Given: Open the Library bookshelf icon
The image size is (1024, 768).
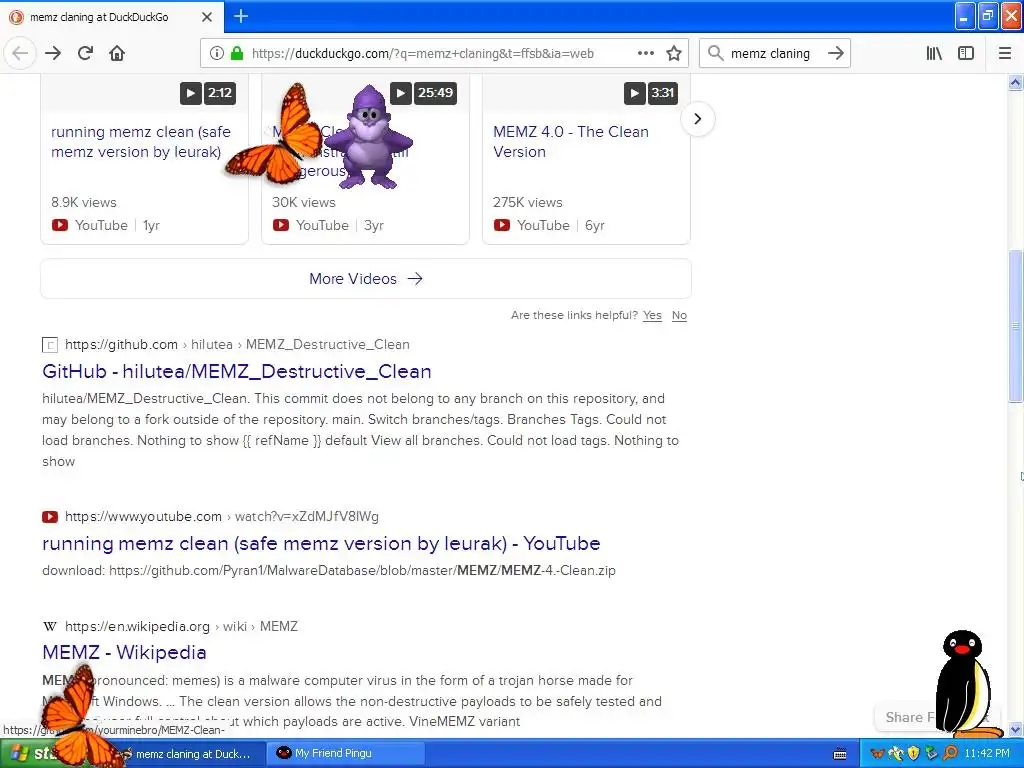Looking at the screenshot, I should point(934,54).
